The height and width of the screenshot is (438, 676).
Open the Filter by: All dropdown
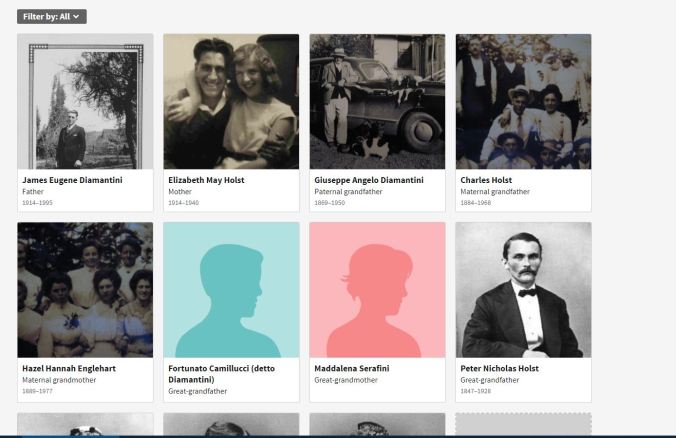52,17
